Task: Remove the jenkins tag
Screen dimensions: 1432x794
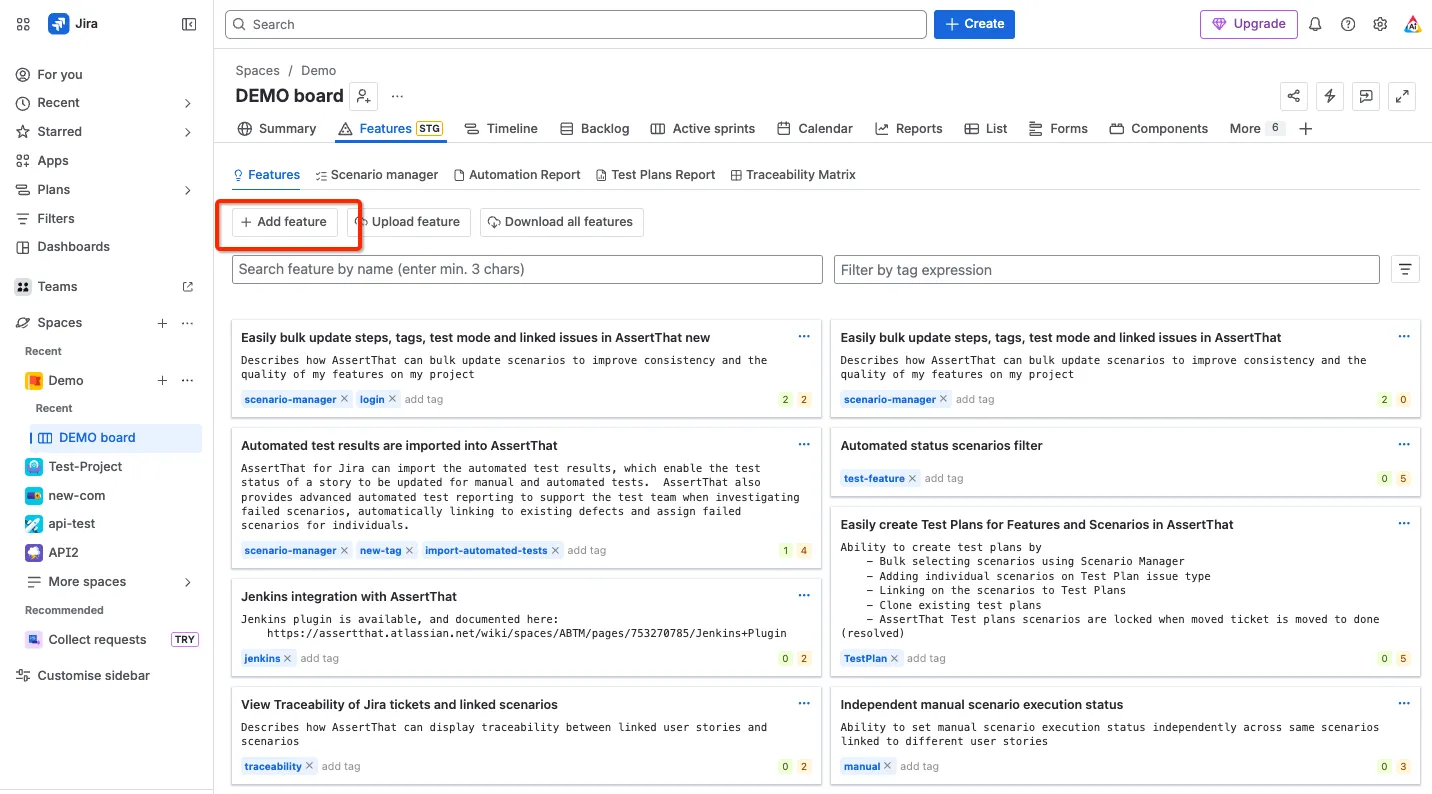Action: tap(288, 658)
